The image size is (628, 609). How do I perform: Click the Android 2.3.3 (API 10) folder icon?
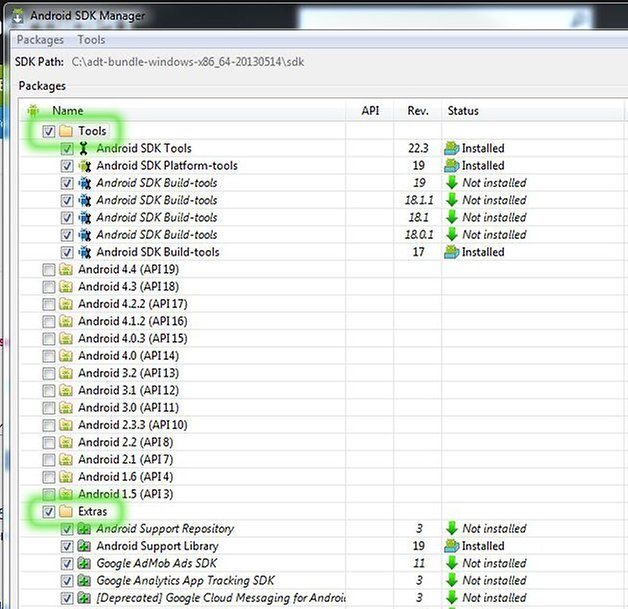tap(66, 425)
